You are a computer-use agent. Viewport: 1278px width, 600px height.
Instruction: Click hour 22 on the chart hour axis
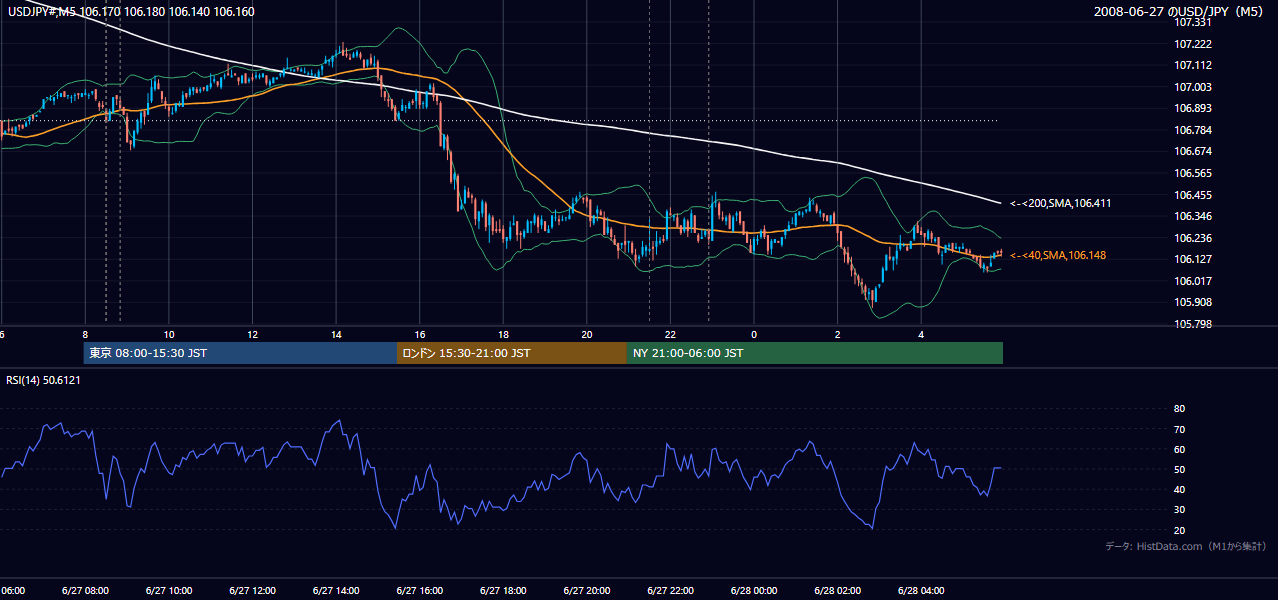[670, 334]
